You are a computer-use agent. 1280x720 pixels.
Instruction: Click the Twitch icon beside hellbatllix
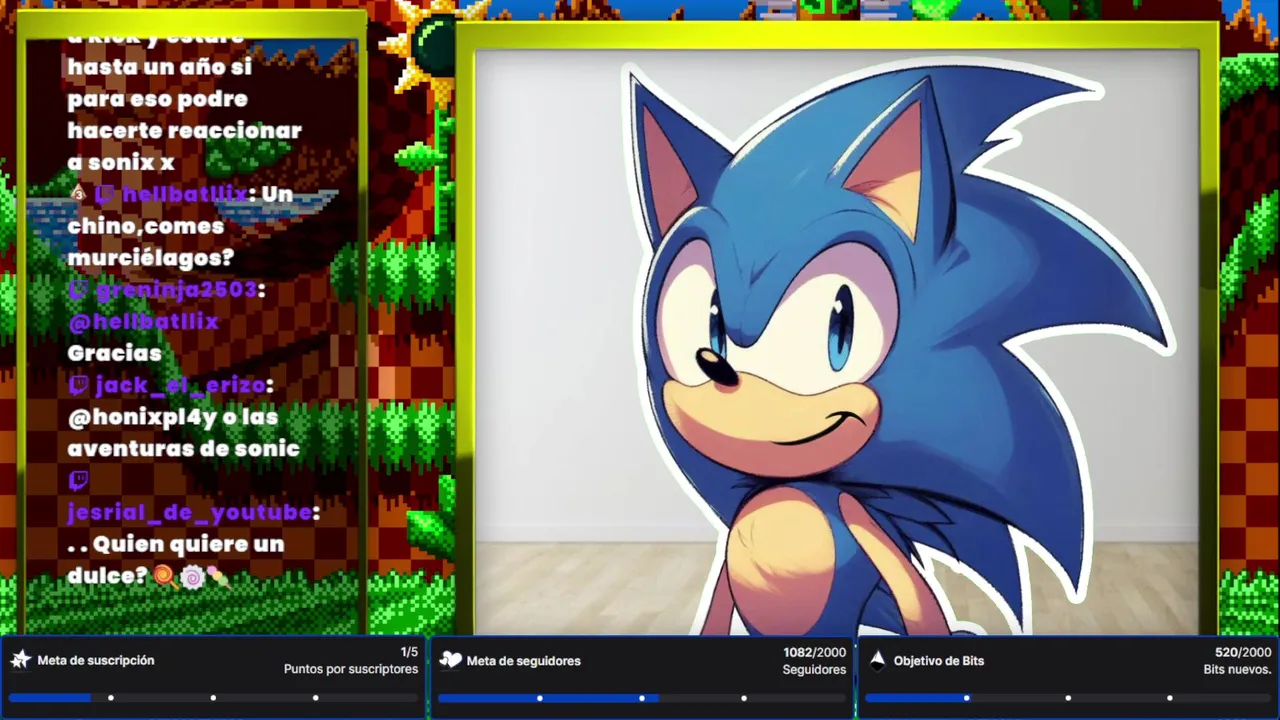(103, 194)
